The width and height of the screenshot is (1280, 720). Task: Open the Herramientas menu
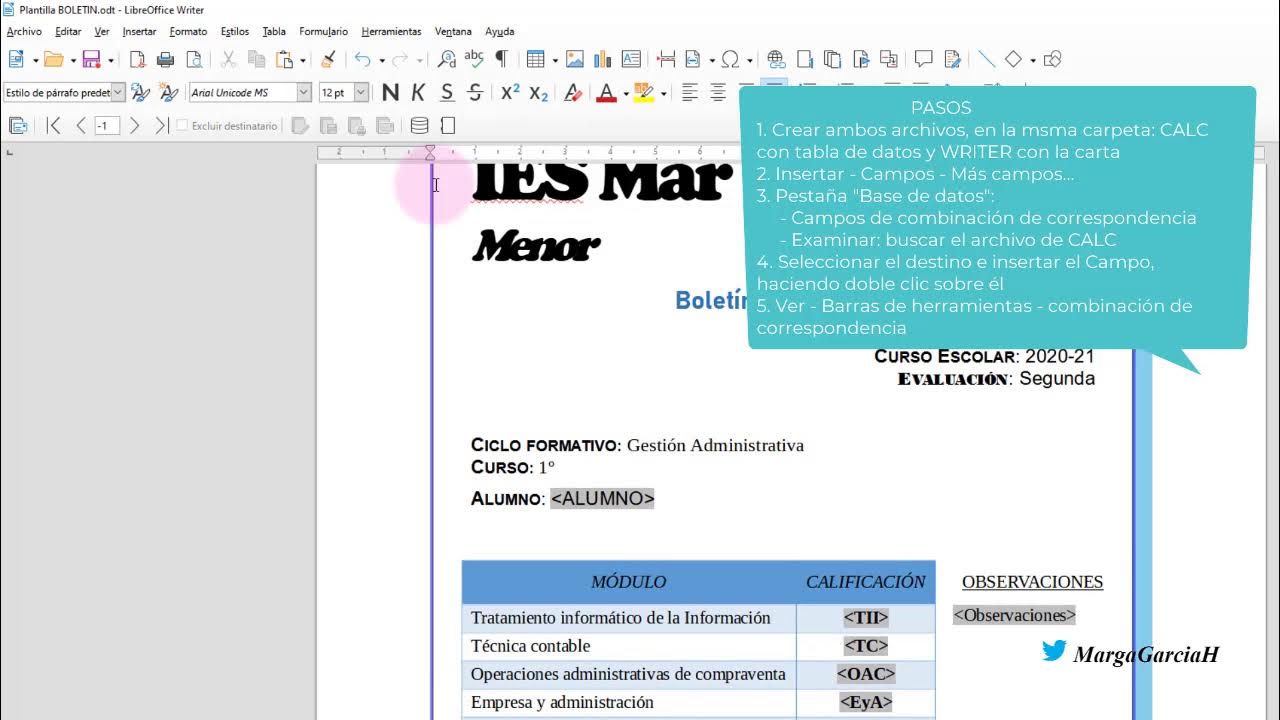(x=391, y=32)
